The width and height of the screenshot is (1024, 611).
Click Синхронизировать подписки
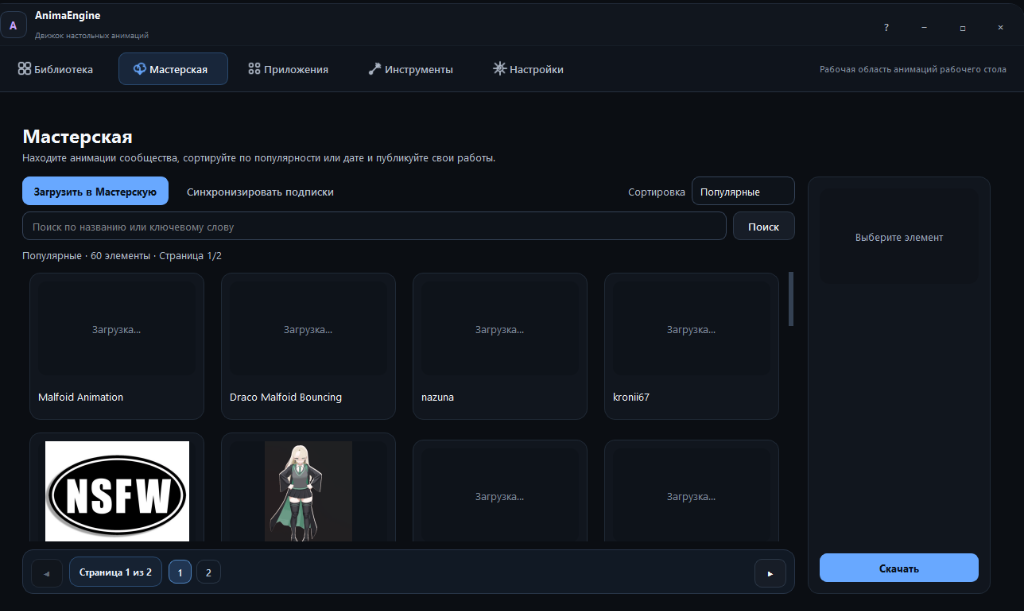260,192
